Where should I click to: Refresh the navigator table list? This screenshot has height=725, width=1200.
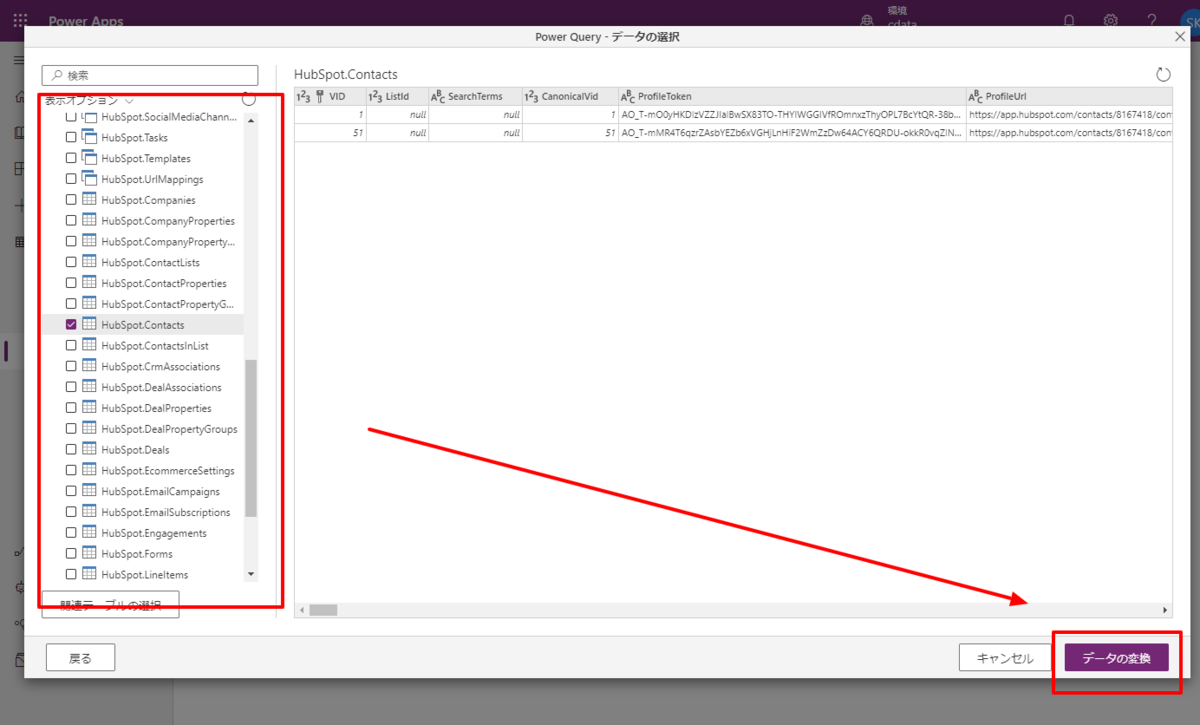pos(248,98)
